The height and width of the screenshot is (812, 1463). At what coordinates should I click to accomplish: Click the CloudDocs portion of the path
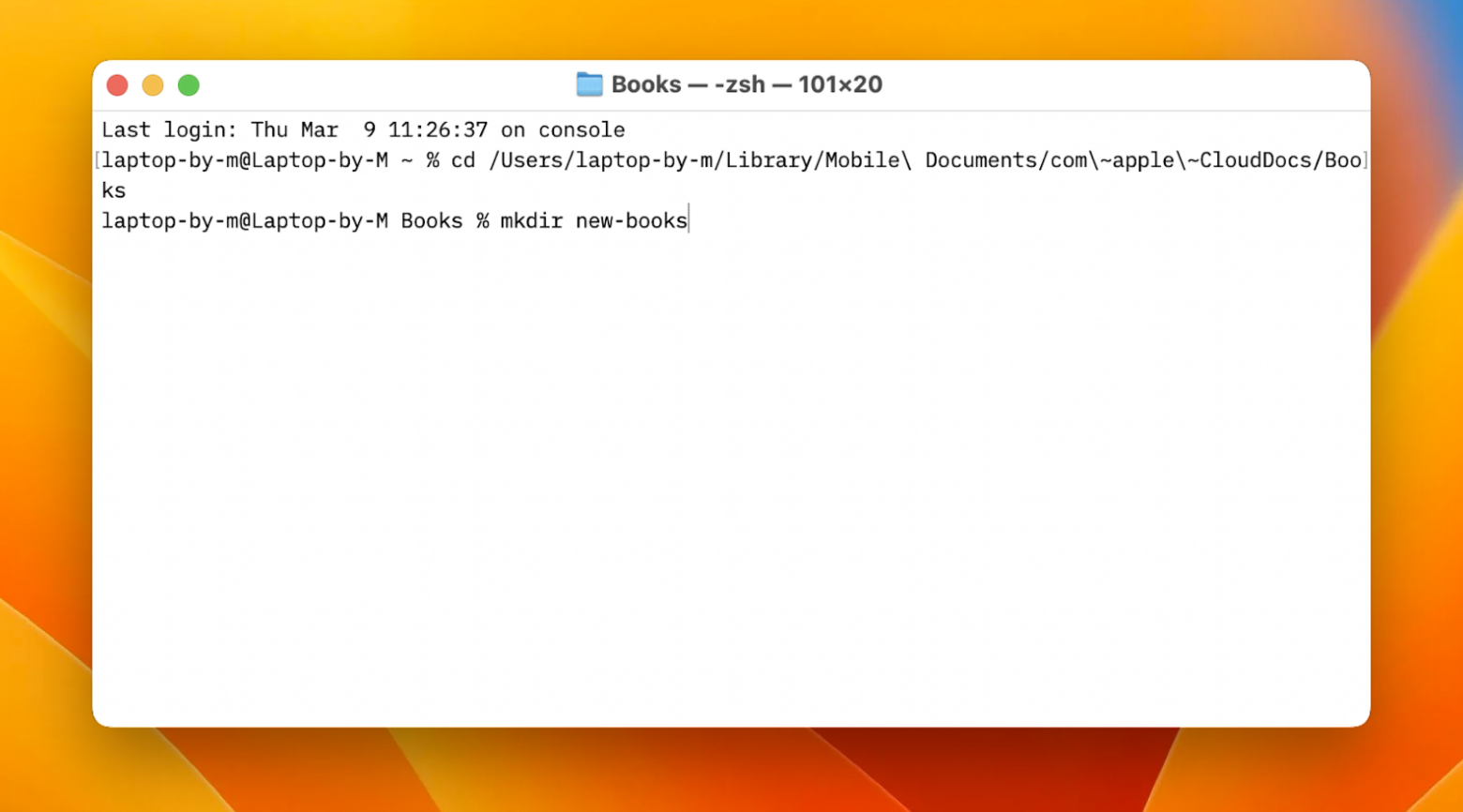[x=1252, y=159]
